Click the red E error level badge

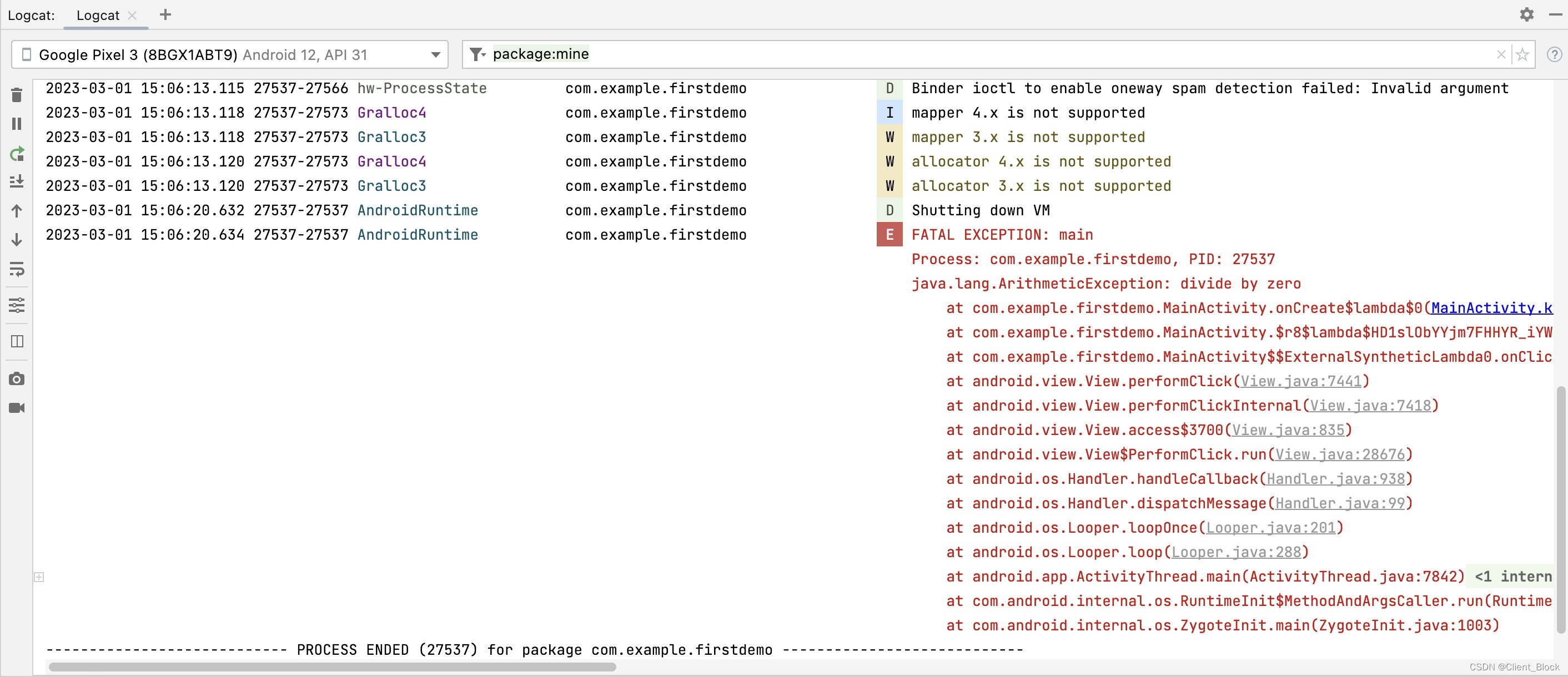click(889, 235)
